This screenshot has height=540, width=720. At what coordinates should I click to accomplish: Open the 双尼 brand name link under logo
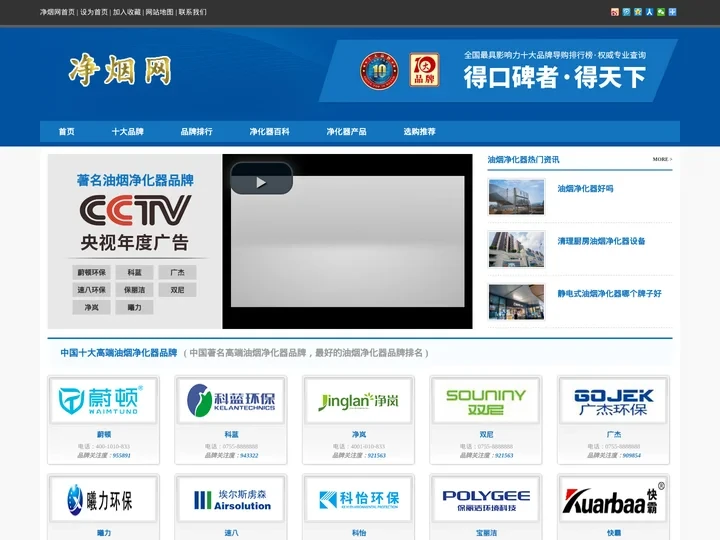click(x=486, y=434)
